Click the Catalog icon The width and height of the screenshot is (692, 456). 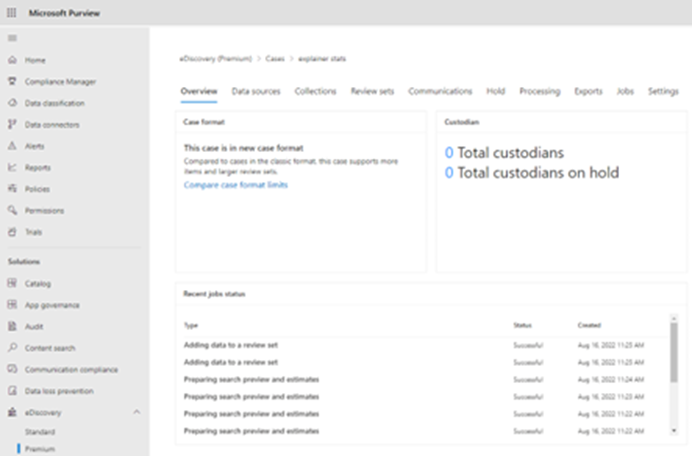coord(12,283)
